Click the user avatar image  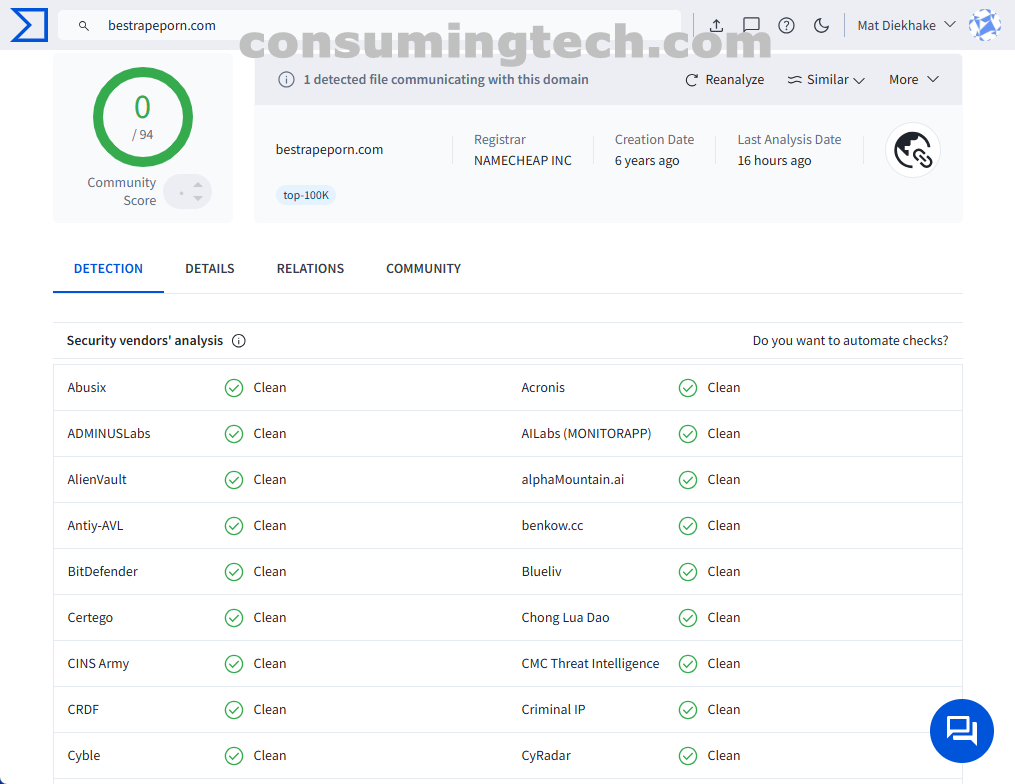click(x=984, y=25)
